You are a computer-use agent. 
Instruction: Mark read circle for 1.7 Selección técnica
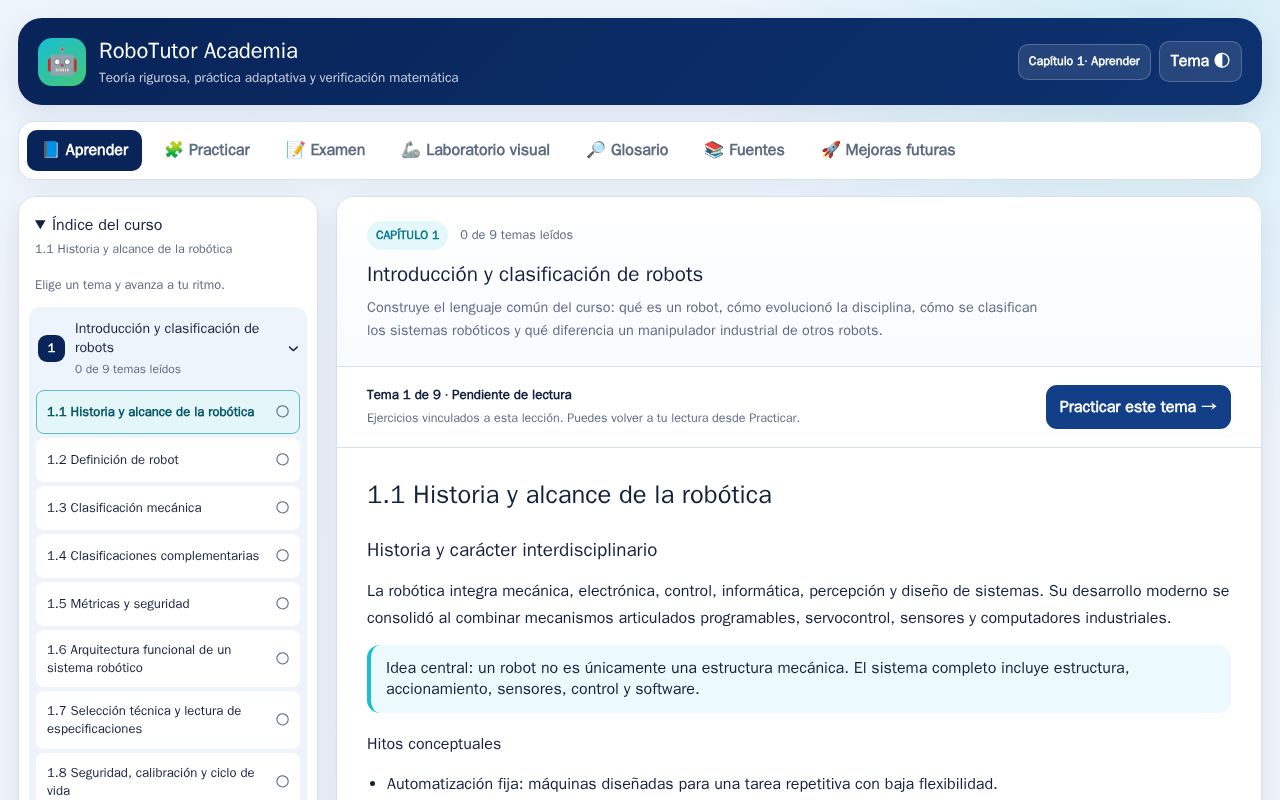click(282, 719)
